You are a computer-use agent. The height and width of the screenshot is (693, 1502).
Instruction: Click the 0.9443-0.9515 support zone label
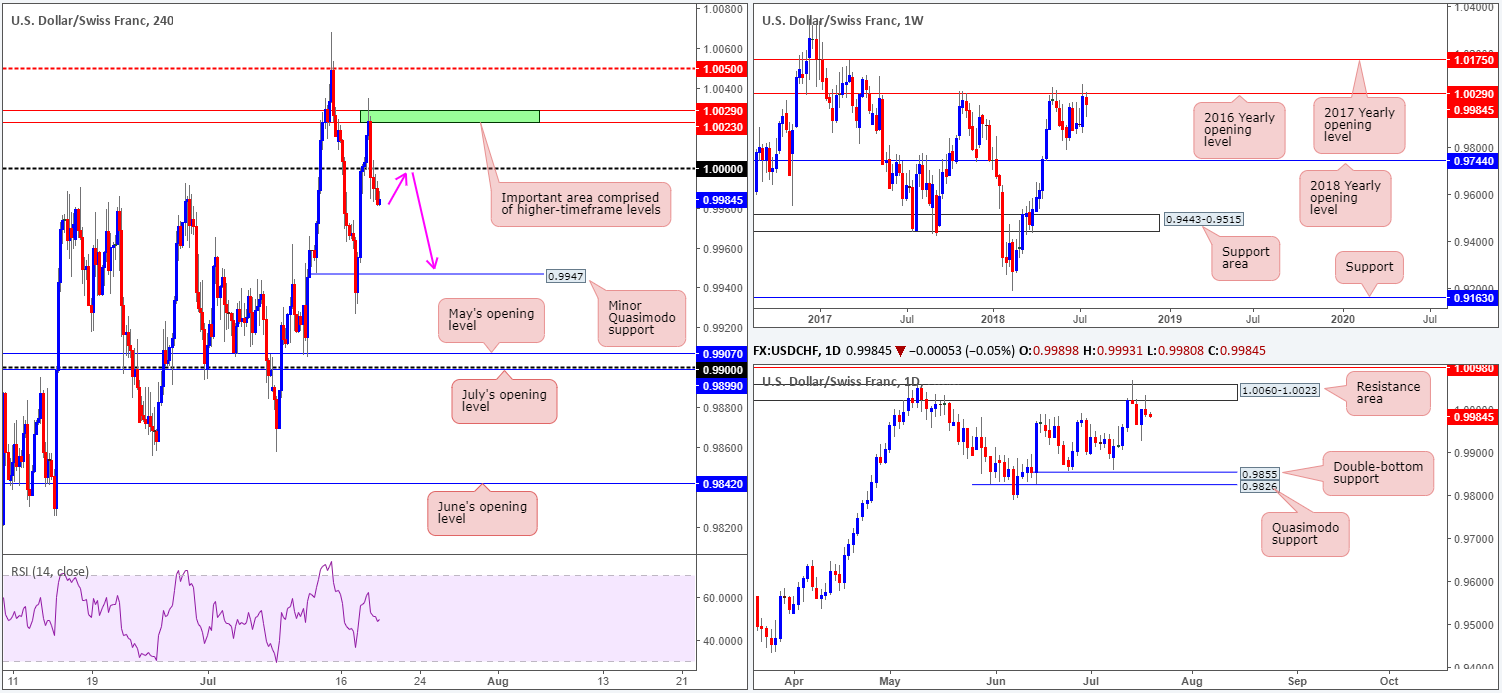[x=1202, y=218]
